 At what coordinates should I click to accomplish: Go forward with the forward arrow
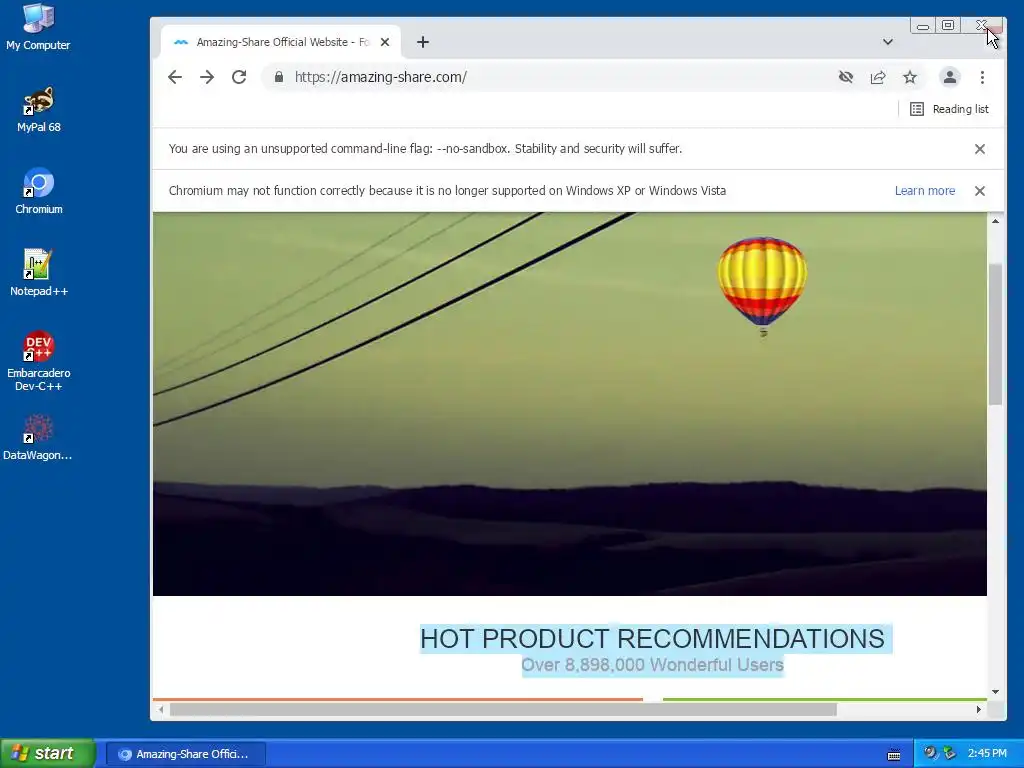click(207, 77)
